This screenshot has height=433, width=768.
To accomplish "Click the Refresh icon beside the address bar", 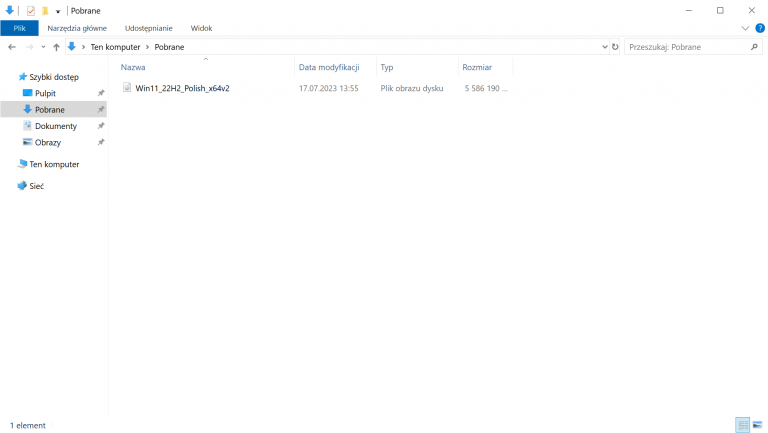I will (x=614, y=47).
